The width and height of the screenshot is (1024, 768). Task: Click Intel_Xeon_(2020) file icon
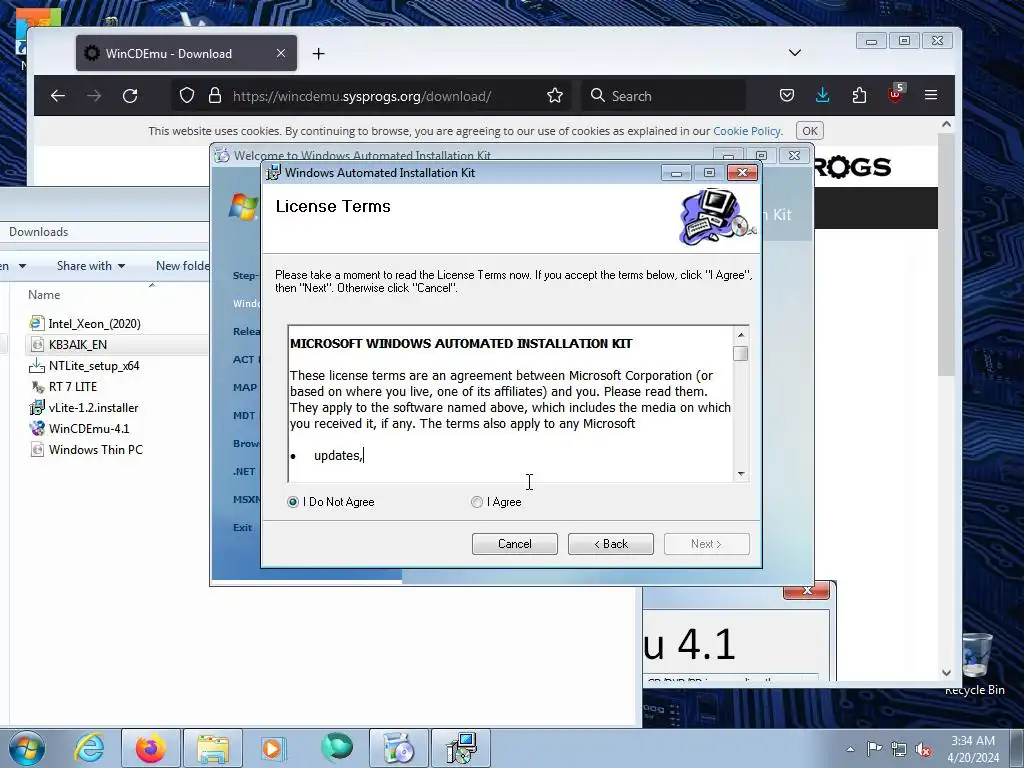point(37,323)
